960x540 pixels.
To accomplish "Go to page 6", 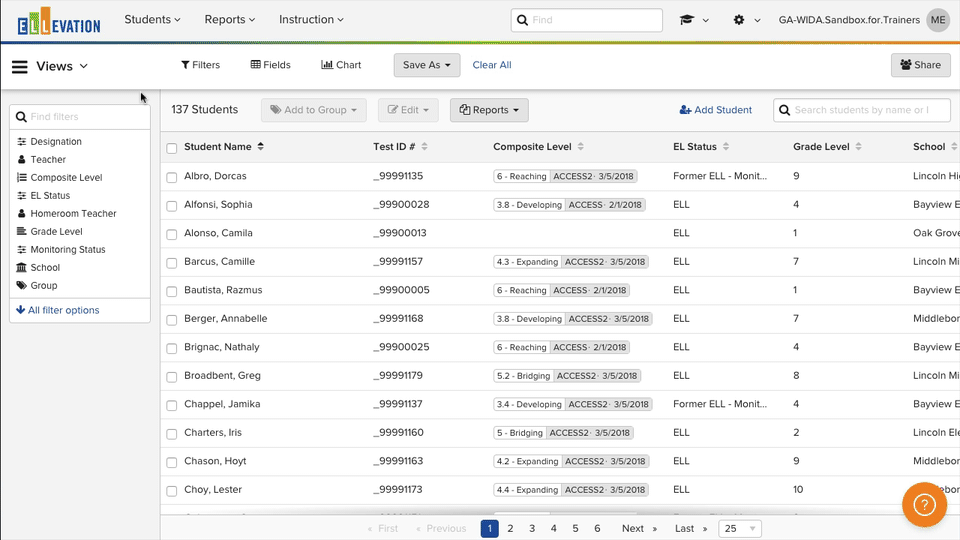I will click(597, 528).
